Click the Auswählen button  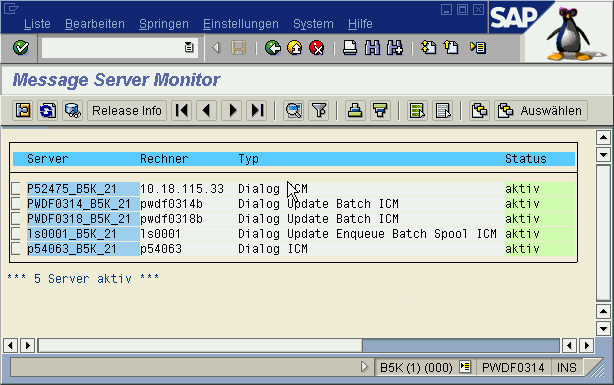click(541, 110)
